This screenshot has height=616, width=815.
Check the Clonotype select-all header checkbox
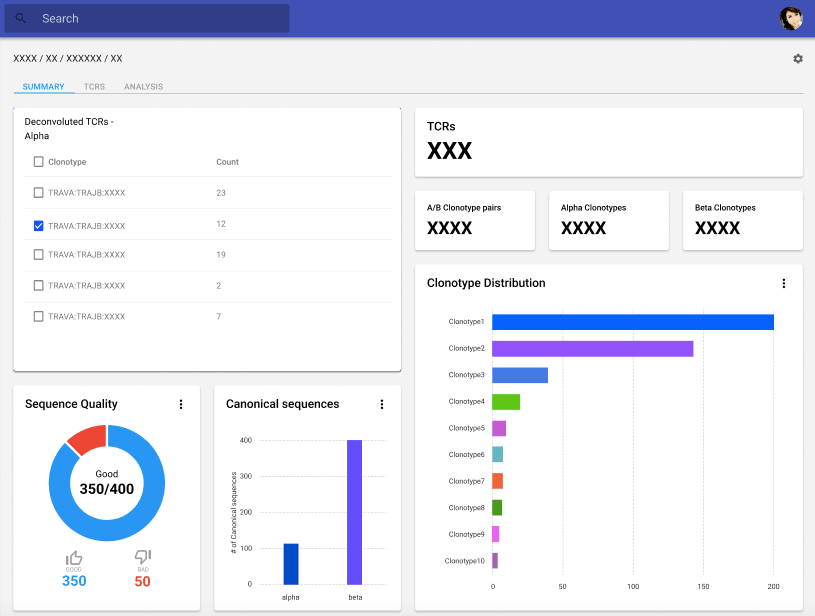click(38, 161)
